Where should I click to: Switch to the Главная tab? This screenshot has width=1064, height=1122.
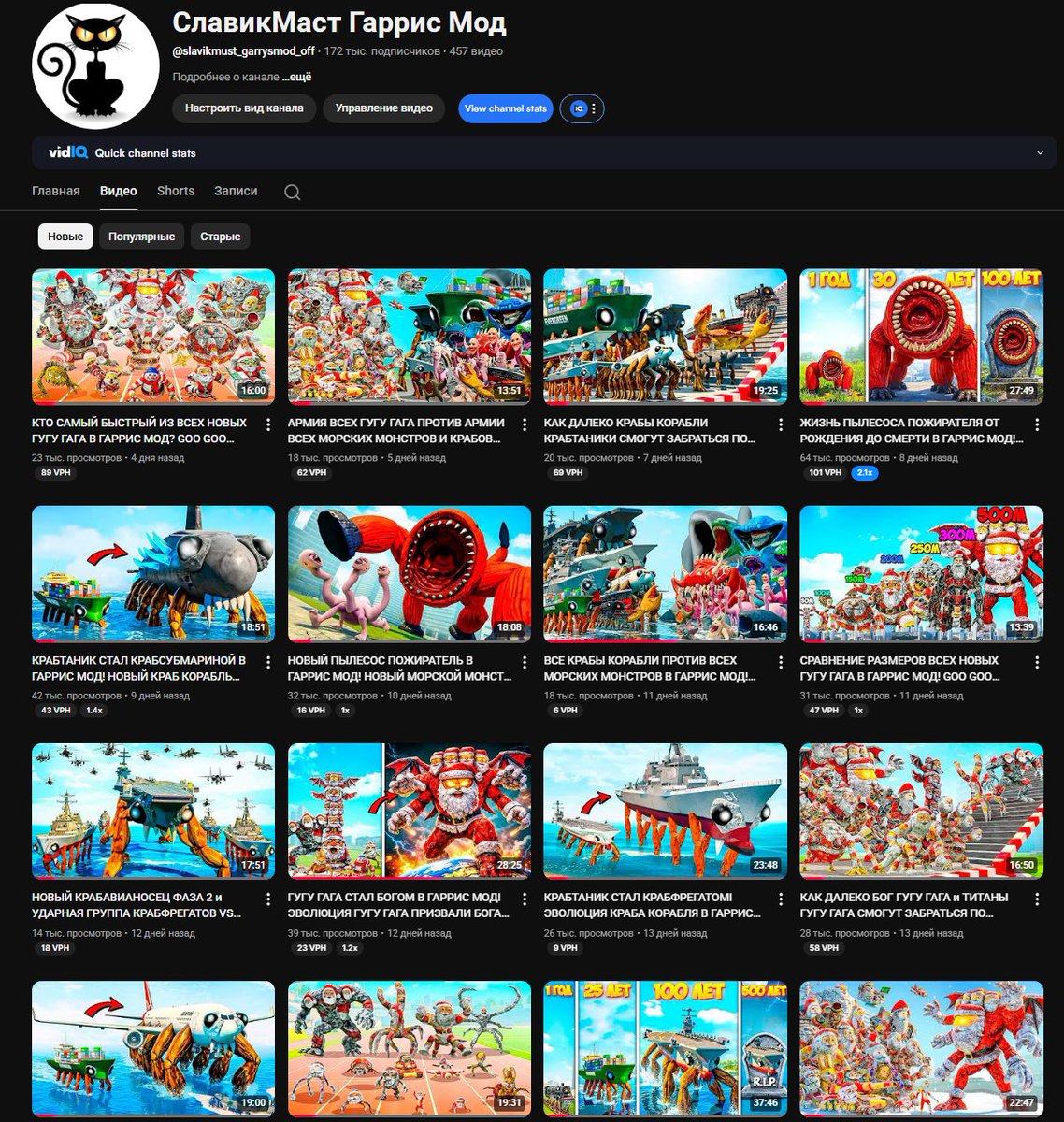click(56, 191)
